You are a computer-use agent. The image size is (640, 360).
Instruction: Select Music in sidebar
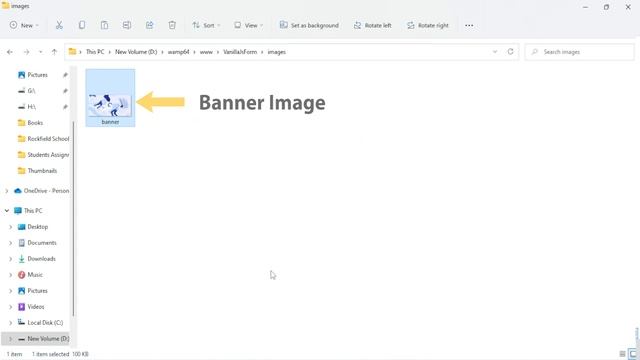click(x=35, y=275)
